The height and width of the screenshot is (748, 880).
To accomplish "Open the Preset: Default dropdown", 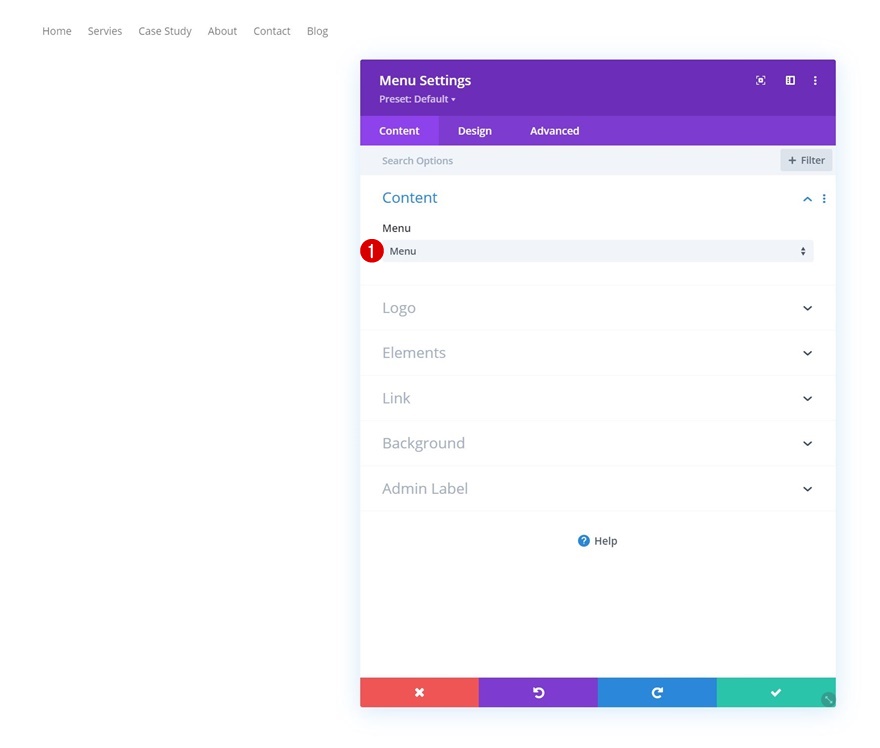I will tap(417, 99).
